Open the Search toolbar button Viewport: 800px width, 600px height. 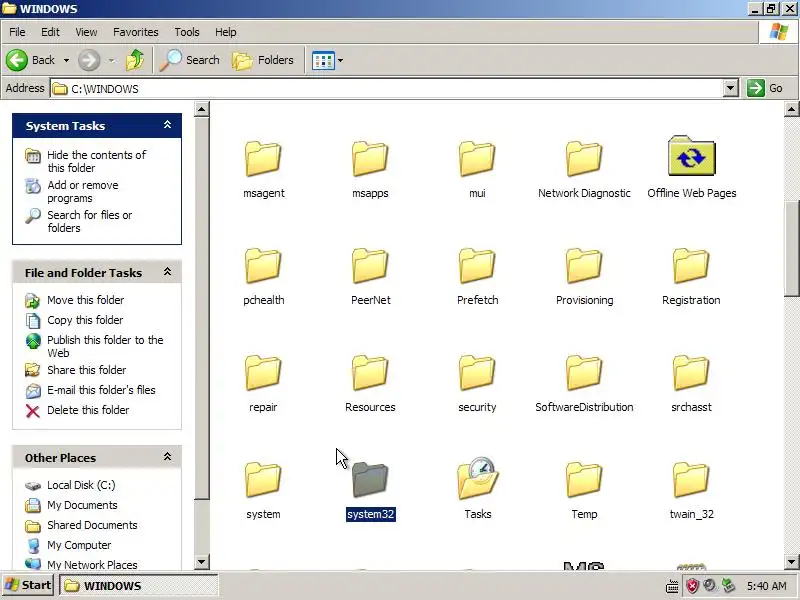189,60
